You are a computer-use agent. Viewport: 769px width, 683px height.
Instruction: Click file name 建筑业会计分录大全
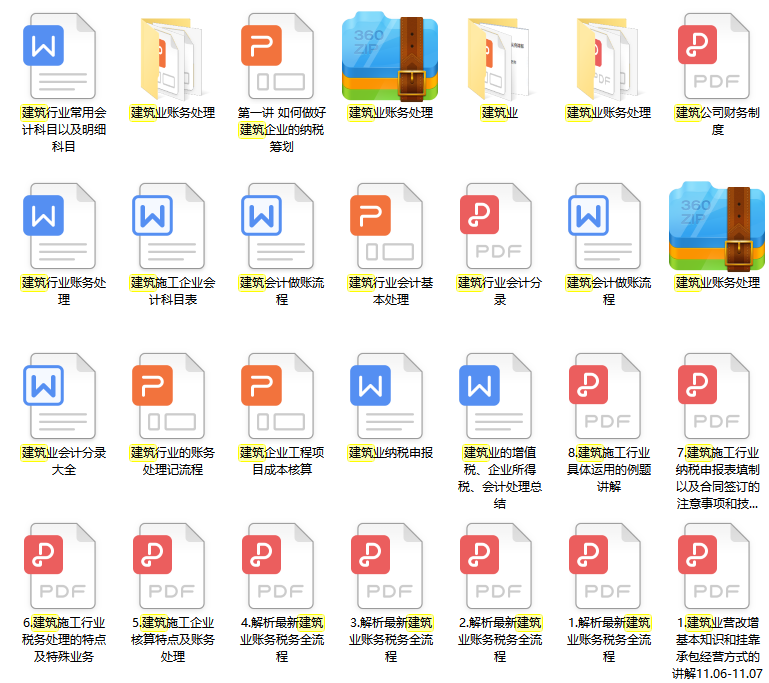(64, 461)
